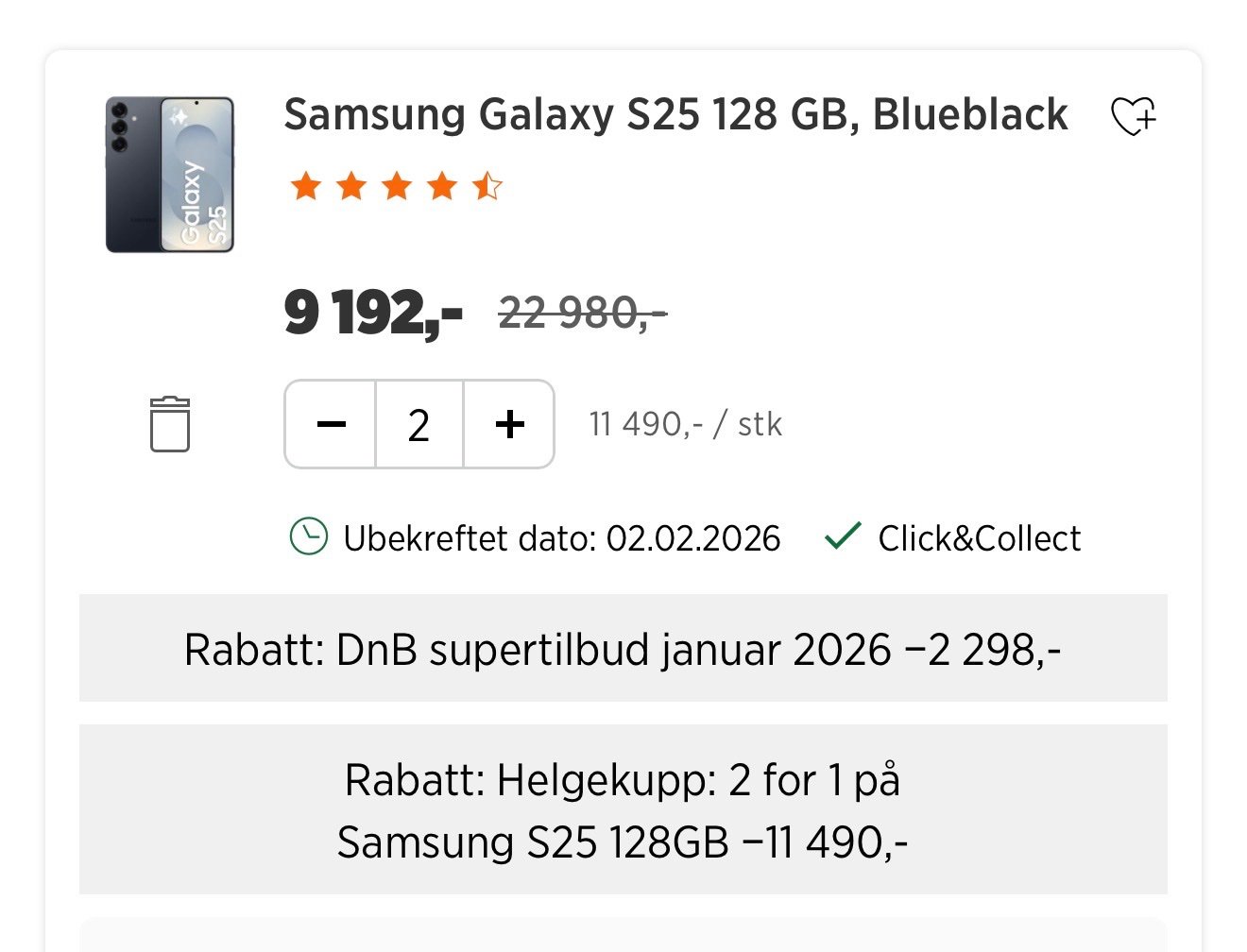
Task: Click the crossed-out price 22 980,-
Action: coord(582,313)
